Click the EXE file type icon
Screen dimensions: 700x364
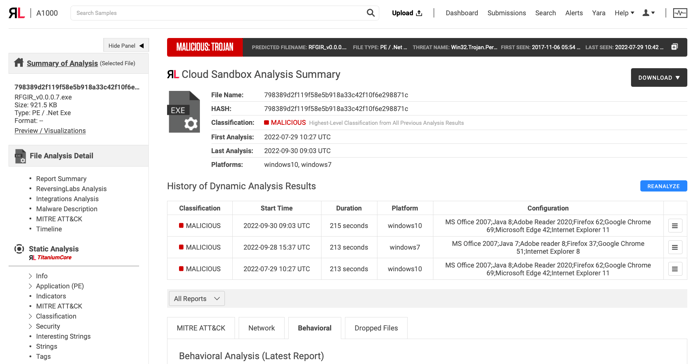(x=184, y=112)
